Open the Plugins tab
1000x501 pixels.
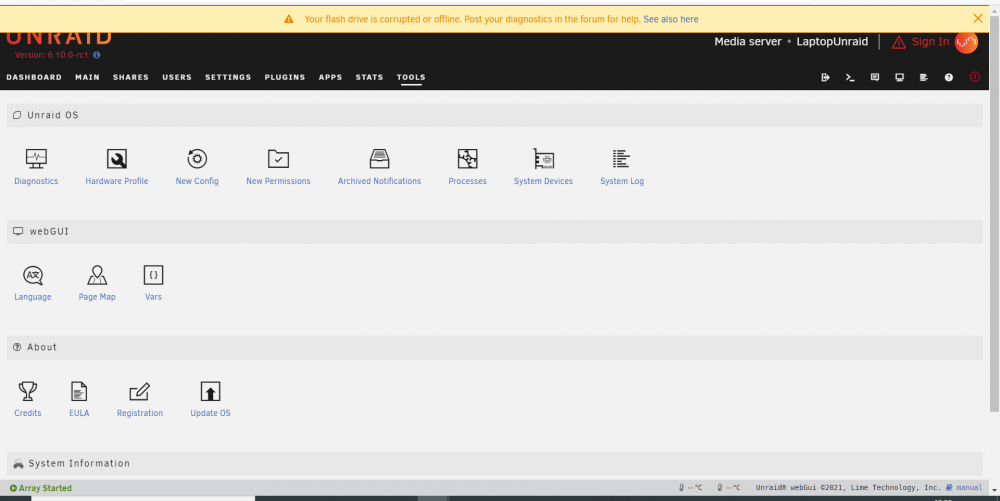click(x=285, y=77)
